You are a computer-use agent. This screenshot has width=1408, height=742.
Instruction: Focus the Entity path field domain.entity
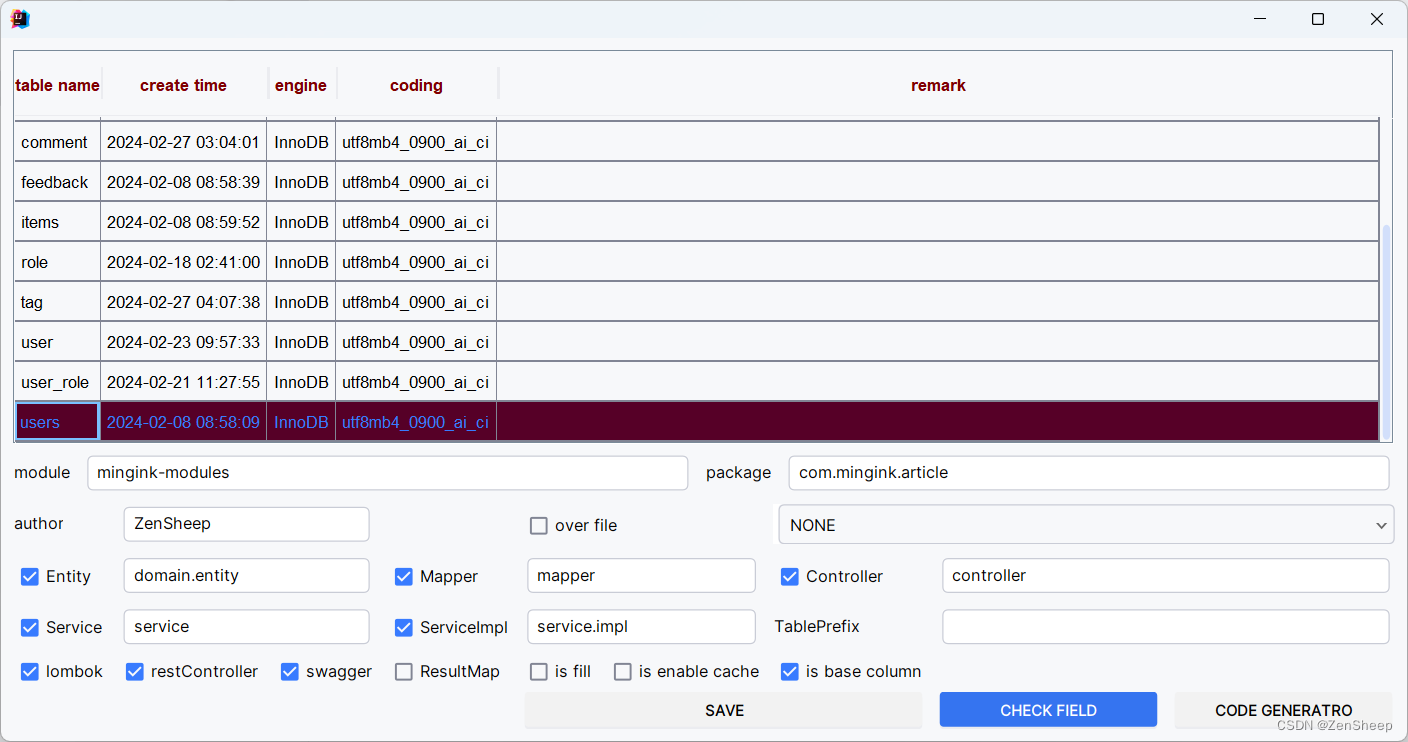coord(246,575)
